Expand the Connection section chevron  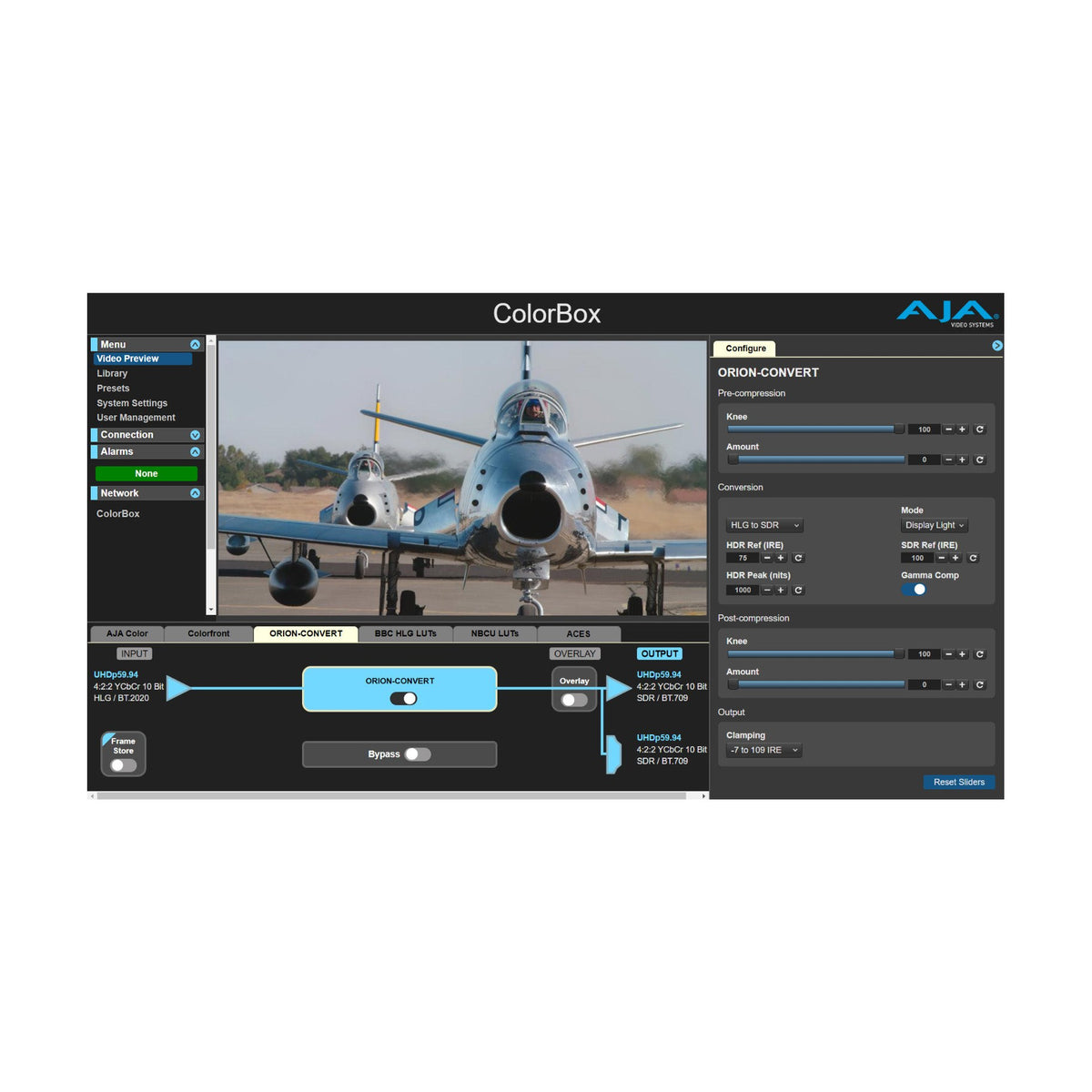click(x=195, y=435)
